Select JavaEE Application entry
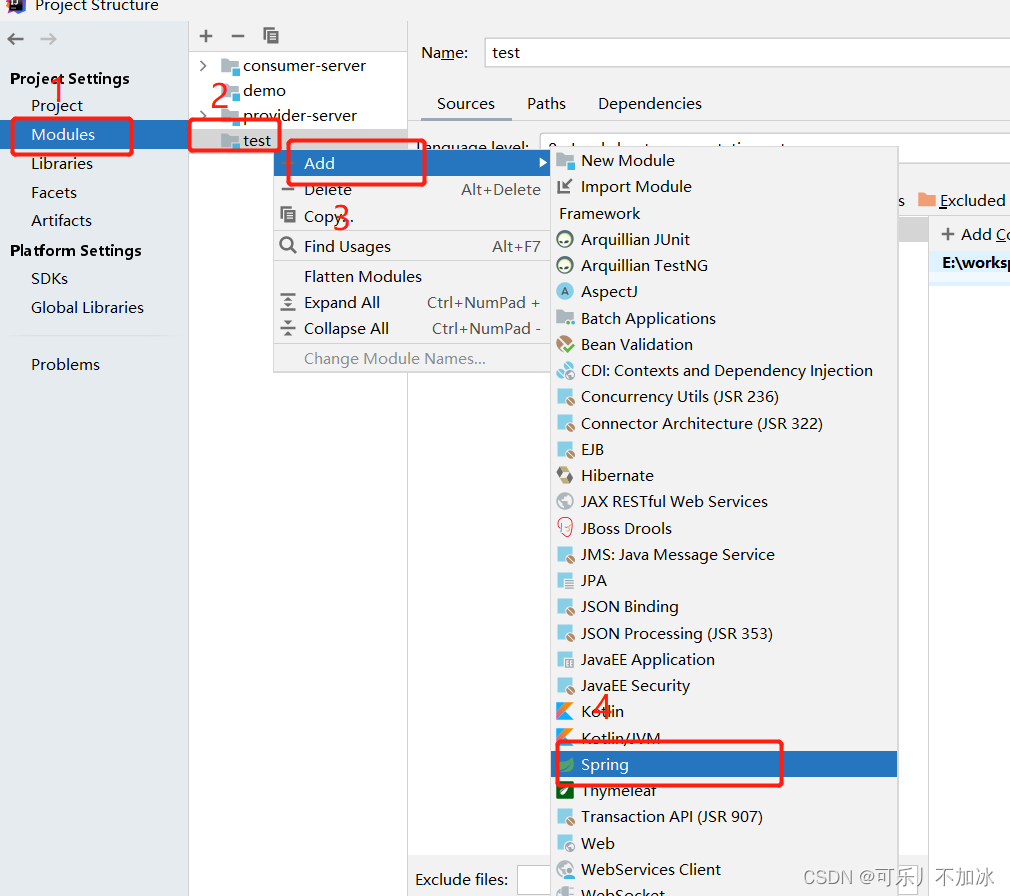Viewport: 1010px width, 896px height. point(724,660)
